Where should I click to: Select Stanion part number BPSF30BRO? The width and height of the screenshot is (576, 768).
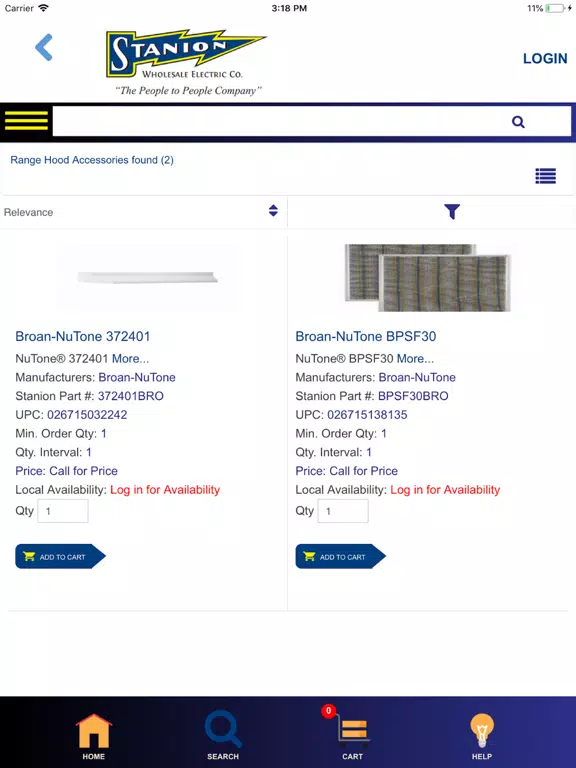[x=413, y=396]
